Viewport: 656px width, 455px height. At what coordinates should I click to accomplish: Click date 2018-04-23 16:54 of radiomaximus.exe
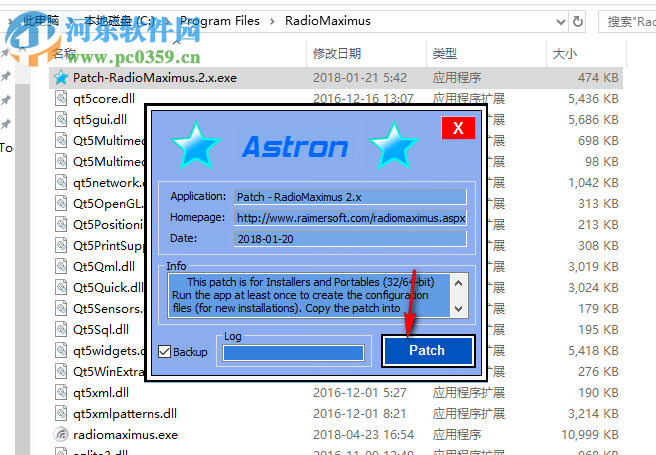(x=364, y=435)
